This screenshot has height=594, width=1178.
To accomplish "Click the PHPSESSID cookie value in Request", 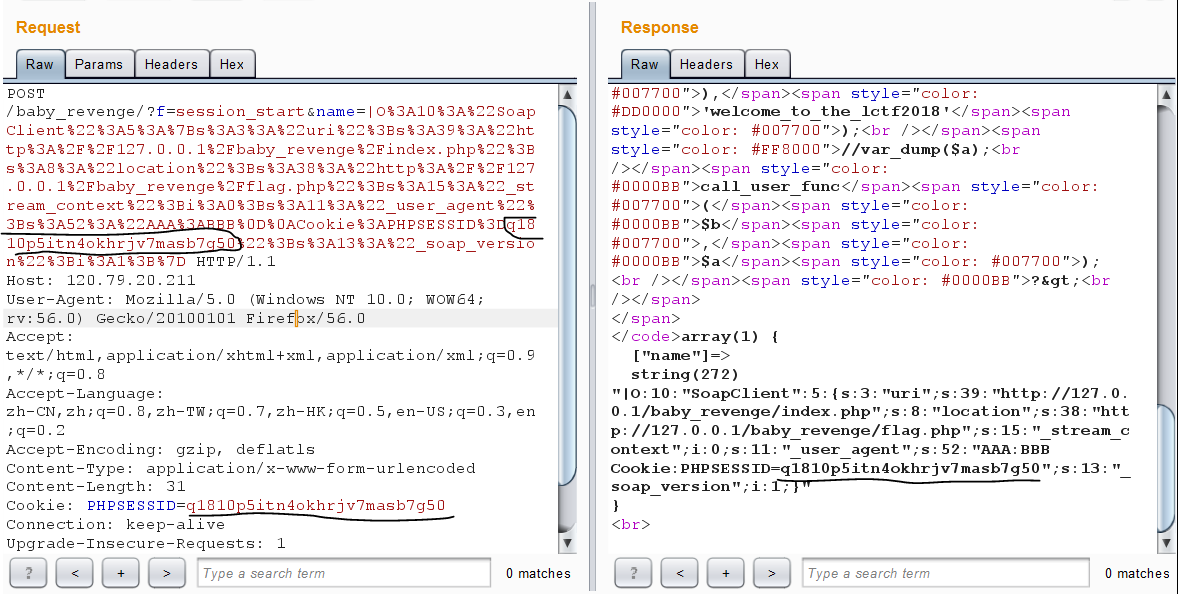I will click(x=316, y=505).
